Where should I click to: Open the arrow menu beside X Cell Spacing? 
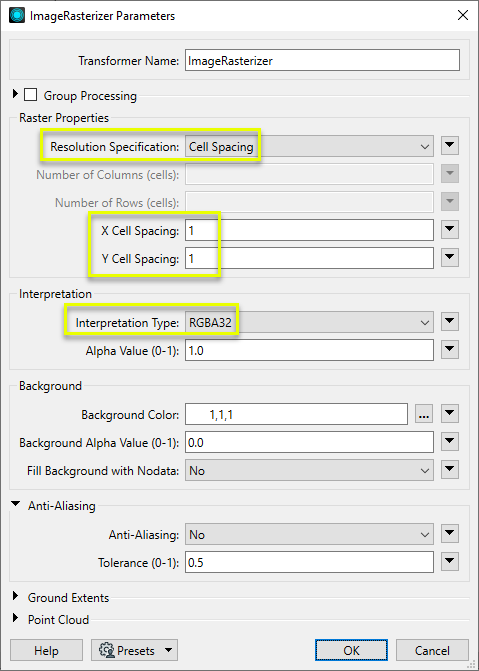[449, 230]
